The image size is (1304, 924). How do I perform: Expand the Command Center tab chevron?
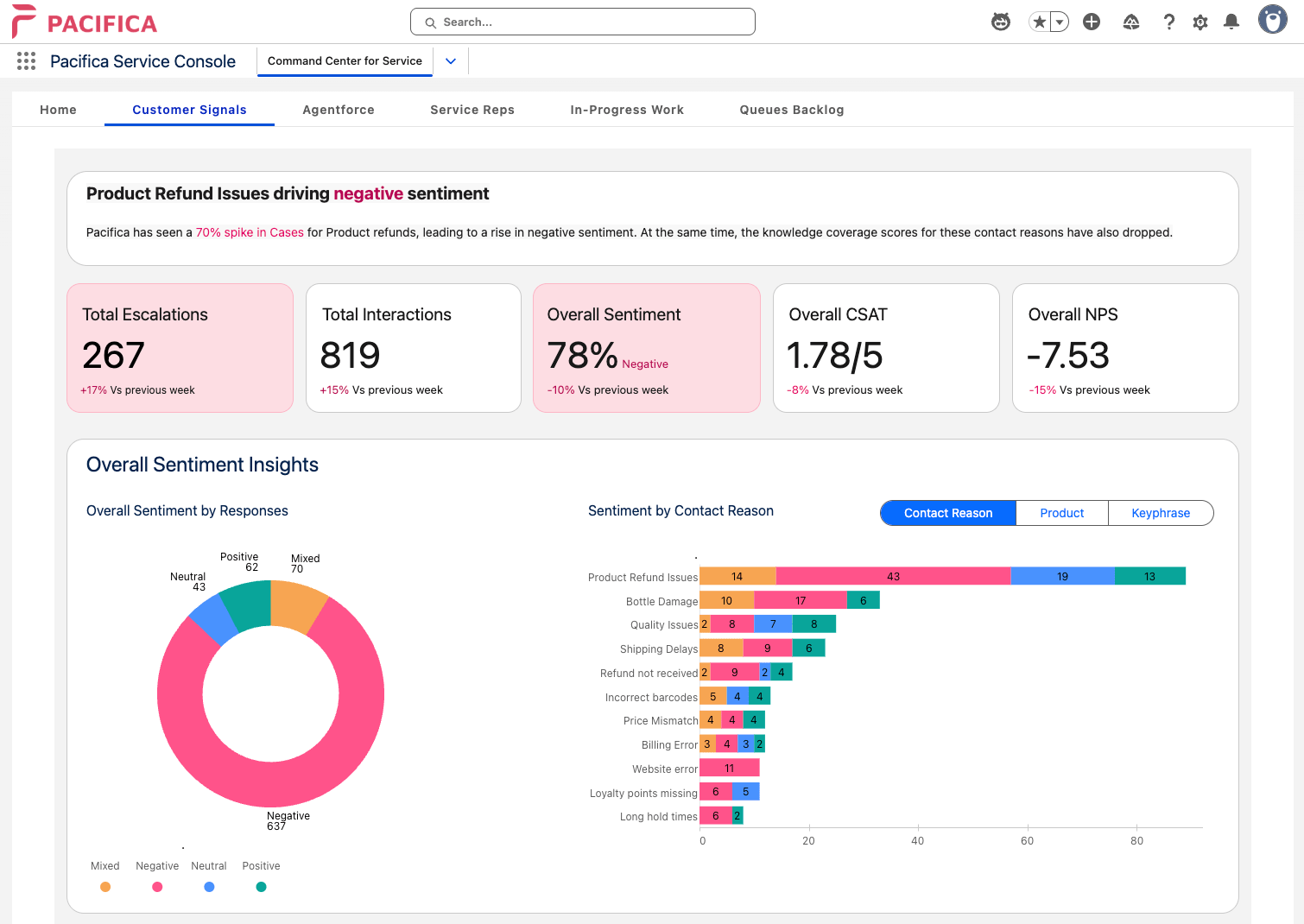tap(451, 61)
